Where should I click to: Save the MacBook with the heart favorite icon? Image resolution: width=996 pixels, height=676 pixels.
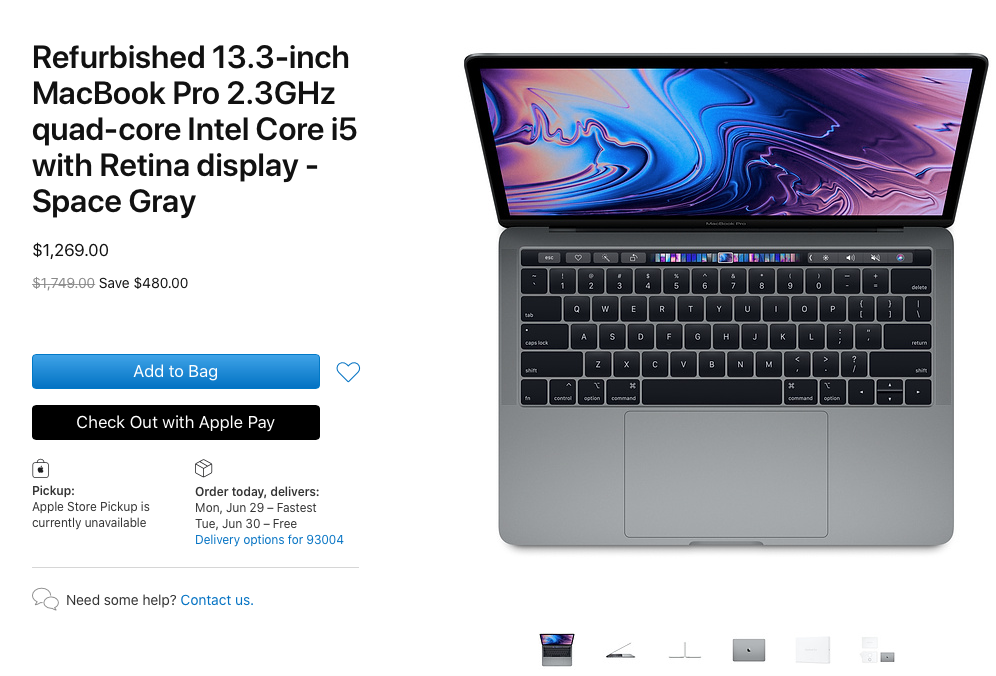[348, 372]
